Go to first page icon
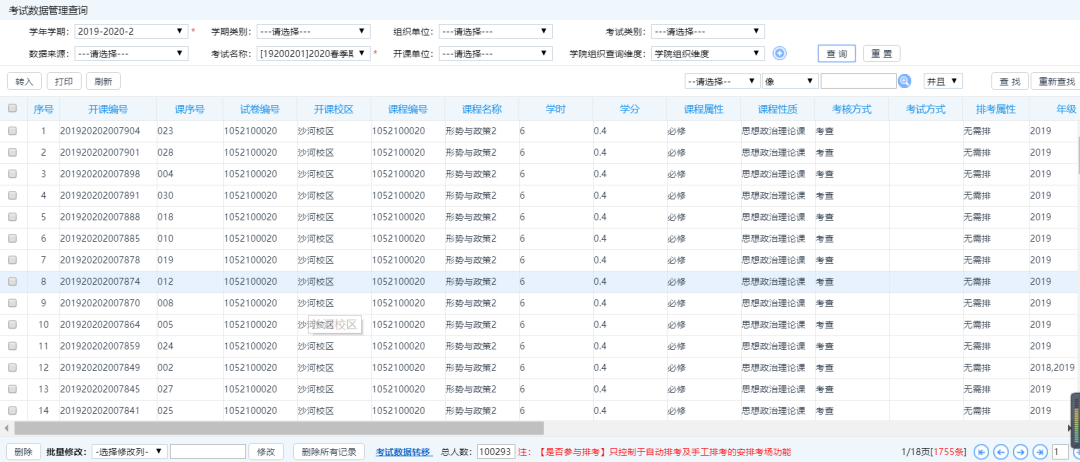The image size is (1080, 462). click(x=982, y=452)
